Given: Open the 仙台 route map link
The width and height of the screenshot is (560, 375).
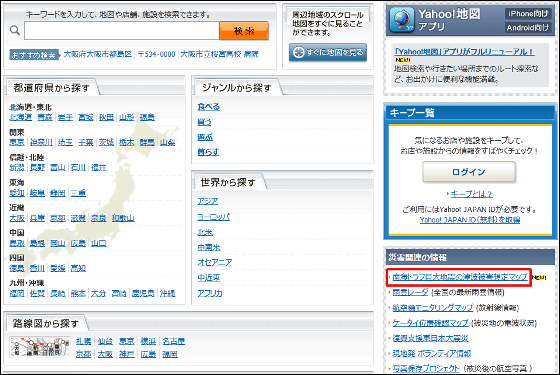Looking at the screenshot, I should (105, 341).
